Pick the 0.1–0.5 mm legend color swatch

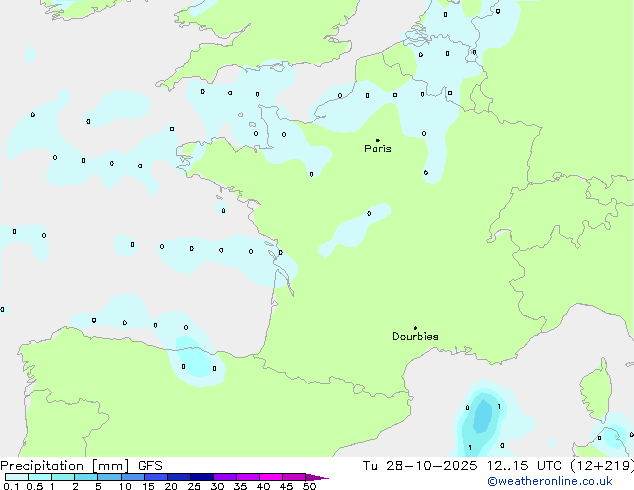[17, 477]
